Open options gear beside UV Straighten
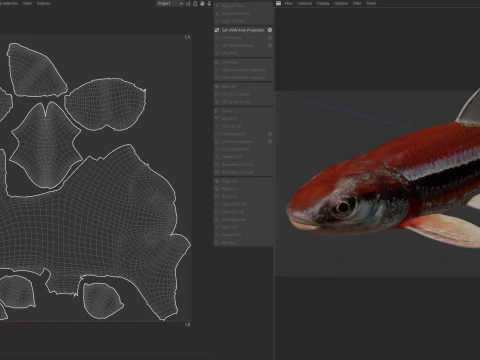The image size is (480, 360). (270, 134)
